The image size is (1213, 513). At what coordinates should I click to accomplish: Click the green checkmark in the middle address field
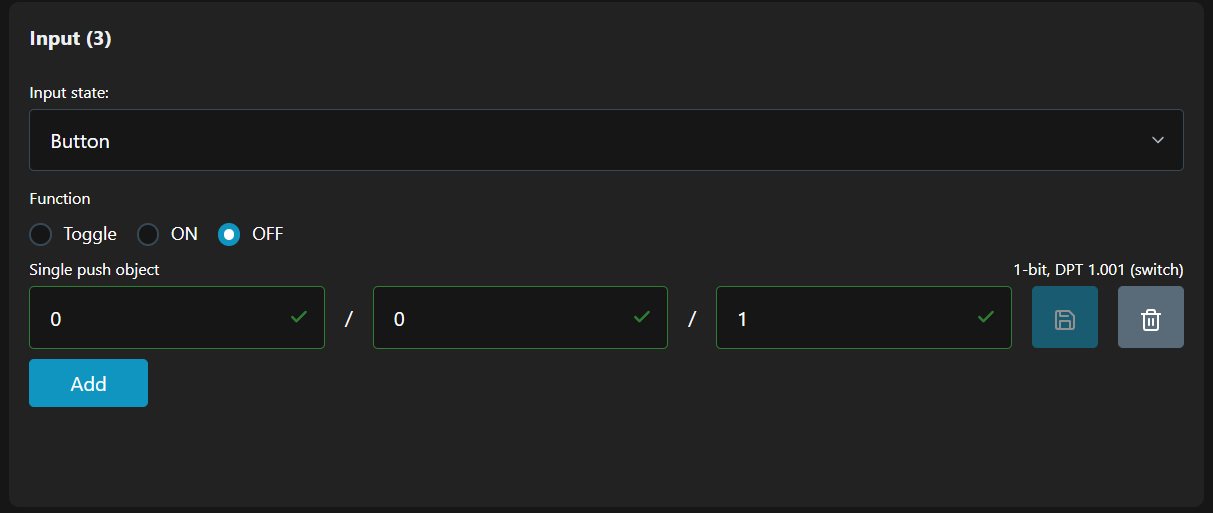642,317
